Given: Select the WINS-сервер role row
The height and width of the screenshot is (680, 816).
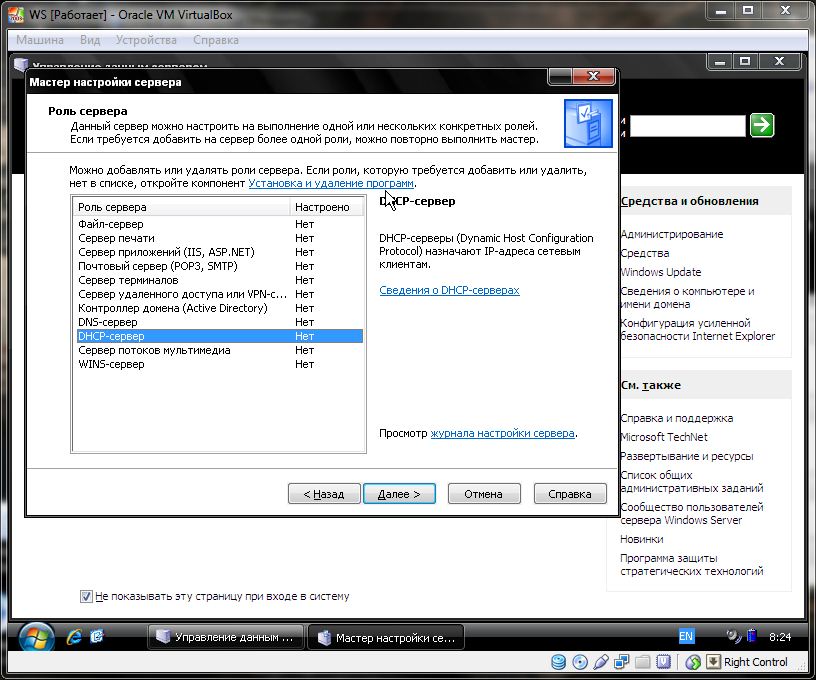Looking at the screenshot, I should pyautogui.click(x=219, y=364).
